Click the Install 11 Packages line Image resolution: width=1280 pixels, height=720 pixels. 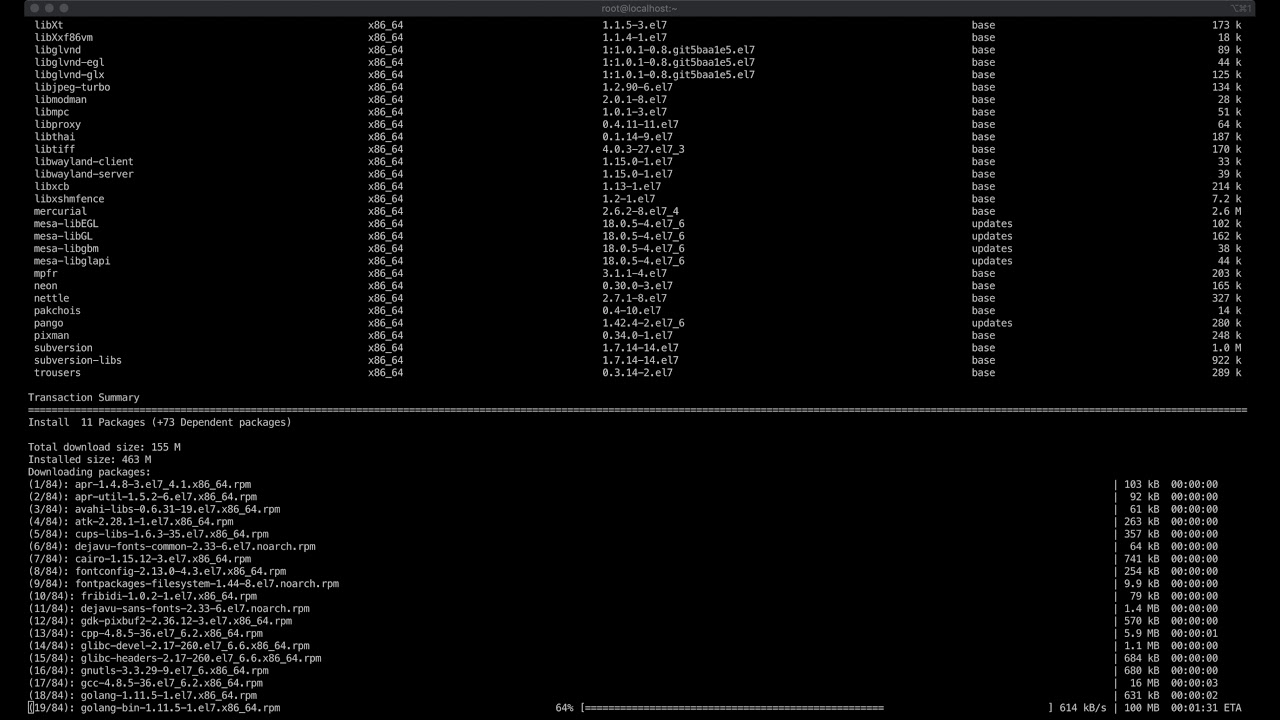(160, 422)
